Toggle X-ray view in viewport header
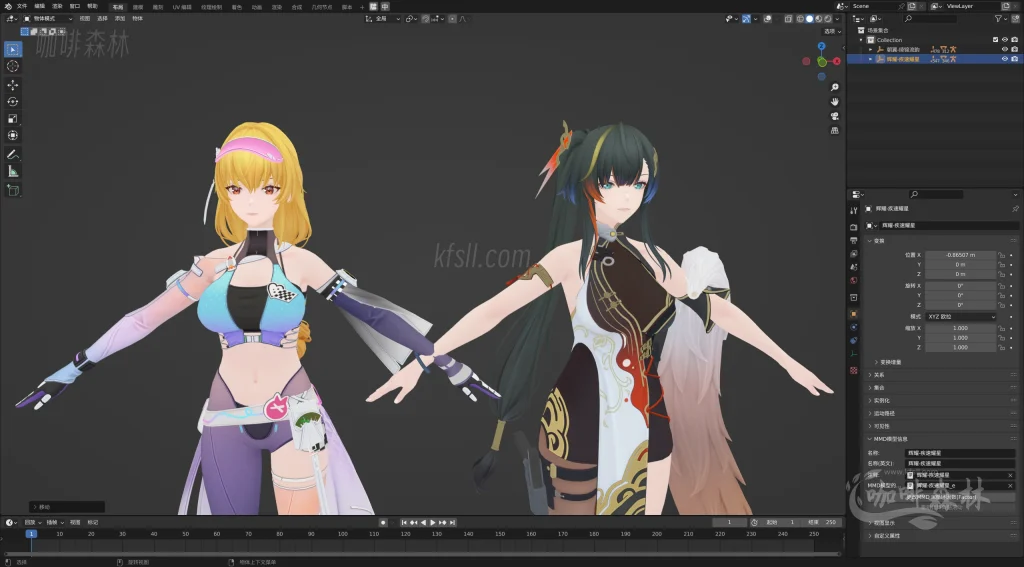Image resolution: width=1024 pixels, height=567 pixels. pos(788,19)
